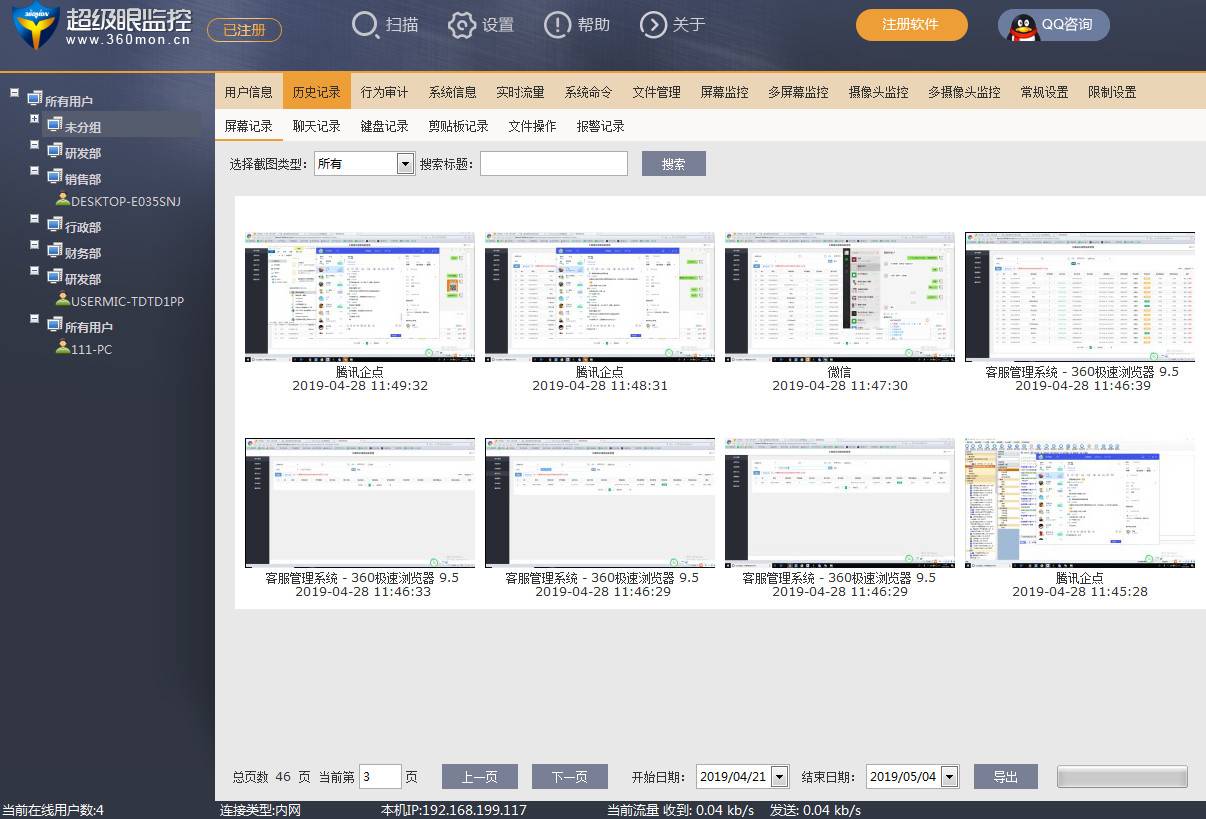Open the 限制设置 tab

pos(1112,92)
